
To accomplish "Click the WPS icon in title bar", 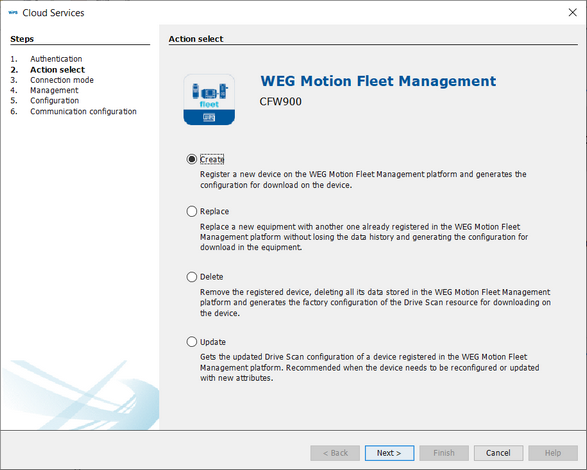I will click(x=13, y=12).
